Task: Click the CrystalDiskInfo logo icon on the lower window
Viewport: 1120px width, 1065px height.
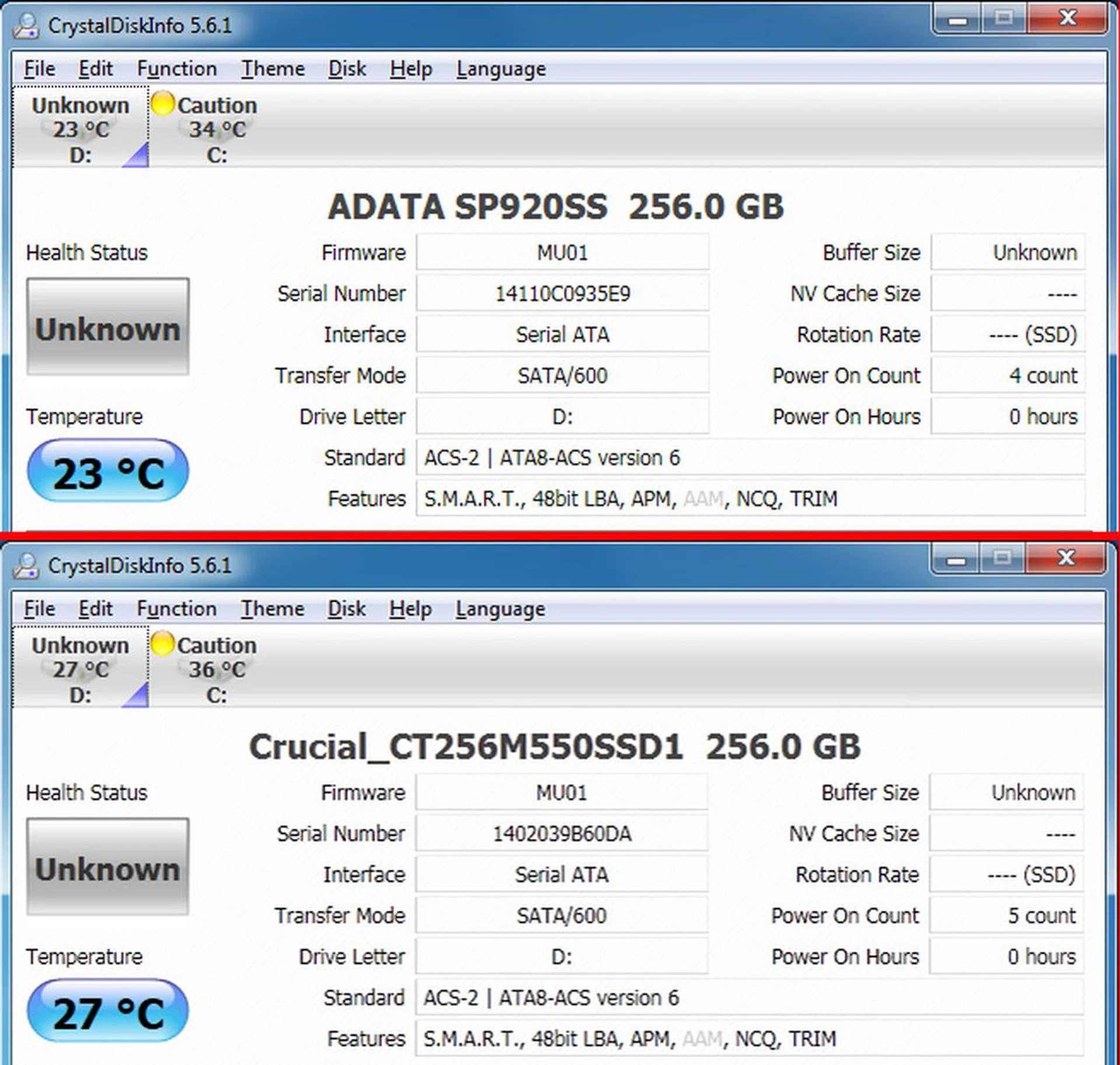Action: point(27,565)
